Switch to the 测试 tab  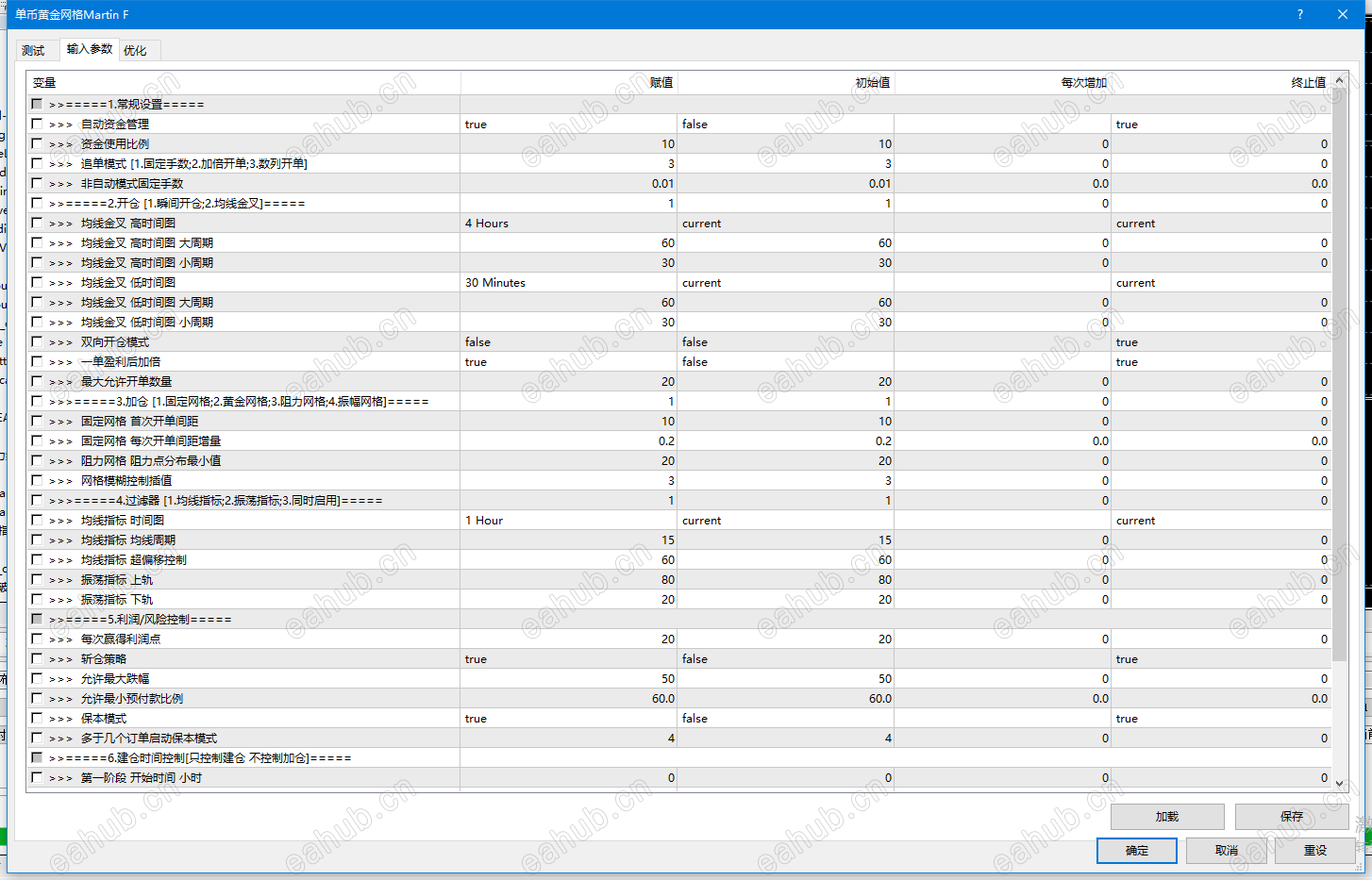(34, 51)
